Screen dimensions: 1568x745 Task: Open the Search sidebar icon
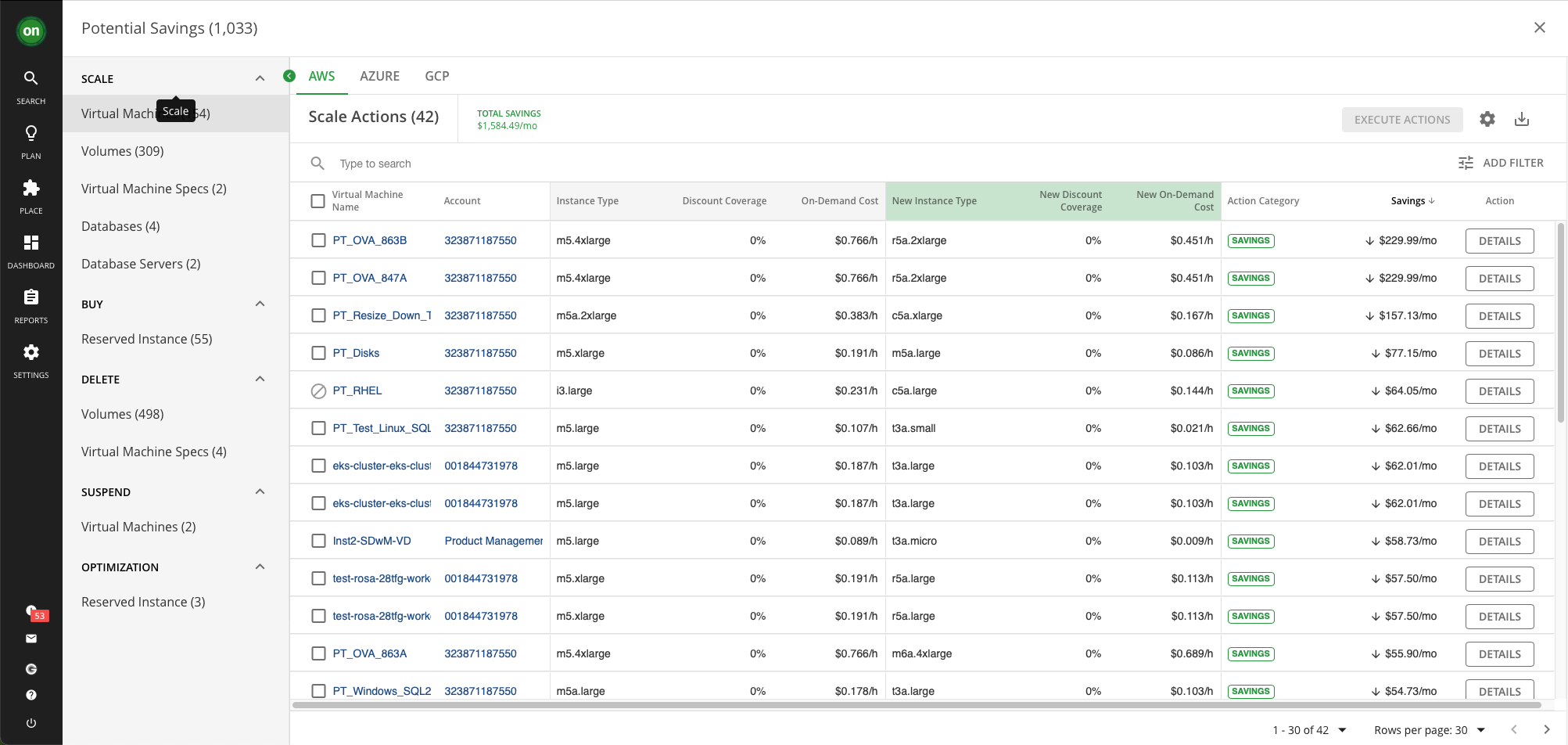click(30, 86)
